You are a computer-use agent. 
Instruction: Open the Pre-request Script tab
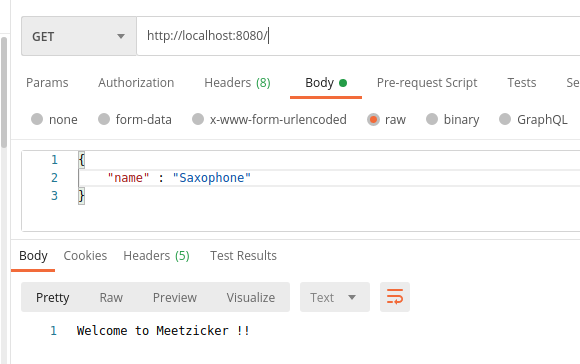427,82
